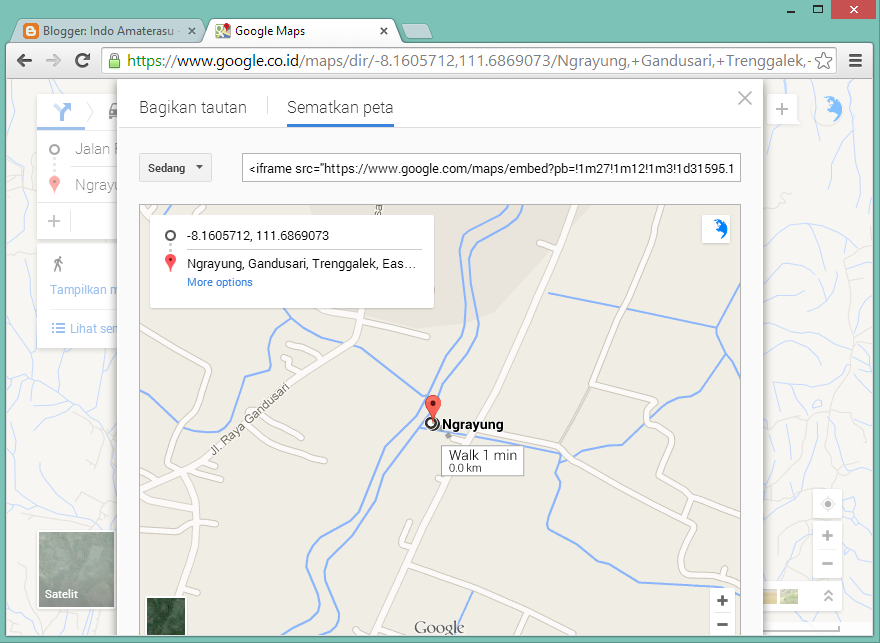The width and height of the screenshot is (880, 643).
Task: Close the Google Maps tab
Action: point(384,31)
